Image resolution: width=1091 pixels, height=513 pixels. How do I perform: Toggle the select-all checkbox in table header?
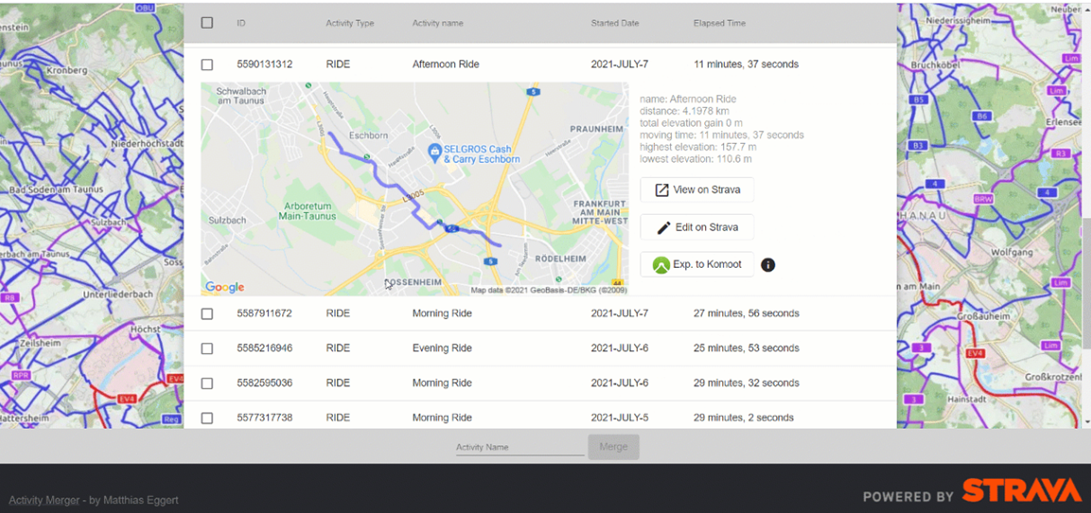click(207, 23)
